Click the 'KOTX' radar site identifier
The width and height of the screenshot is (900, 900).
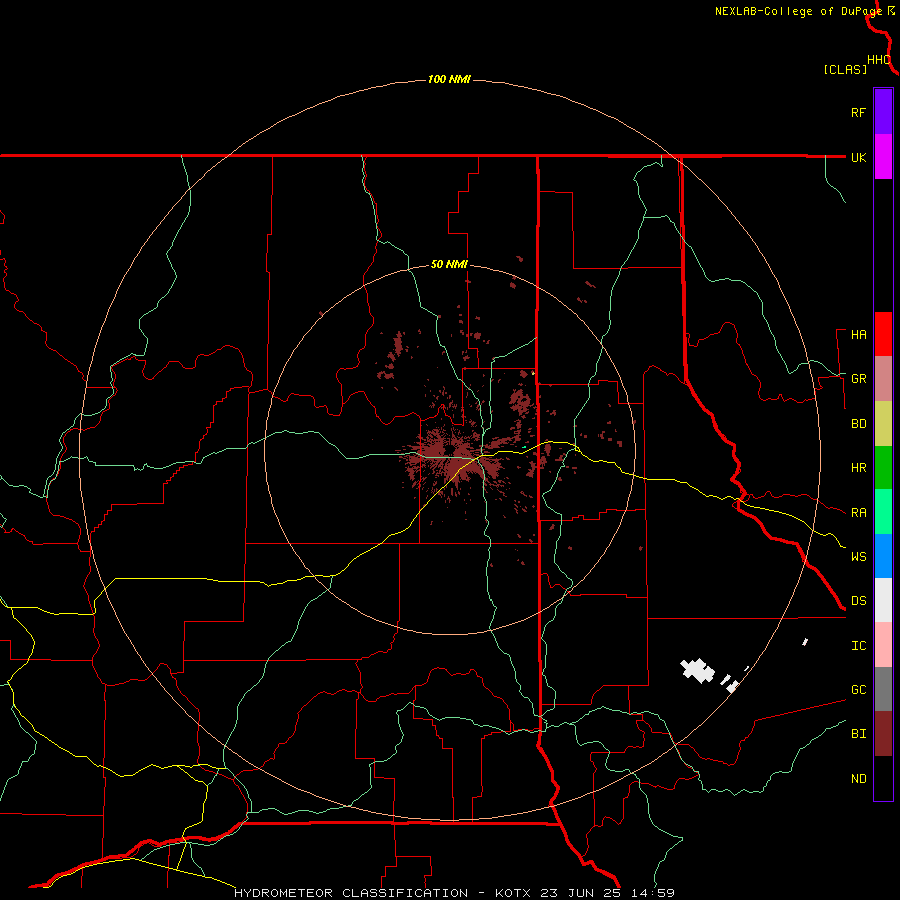click(515, 893)
